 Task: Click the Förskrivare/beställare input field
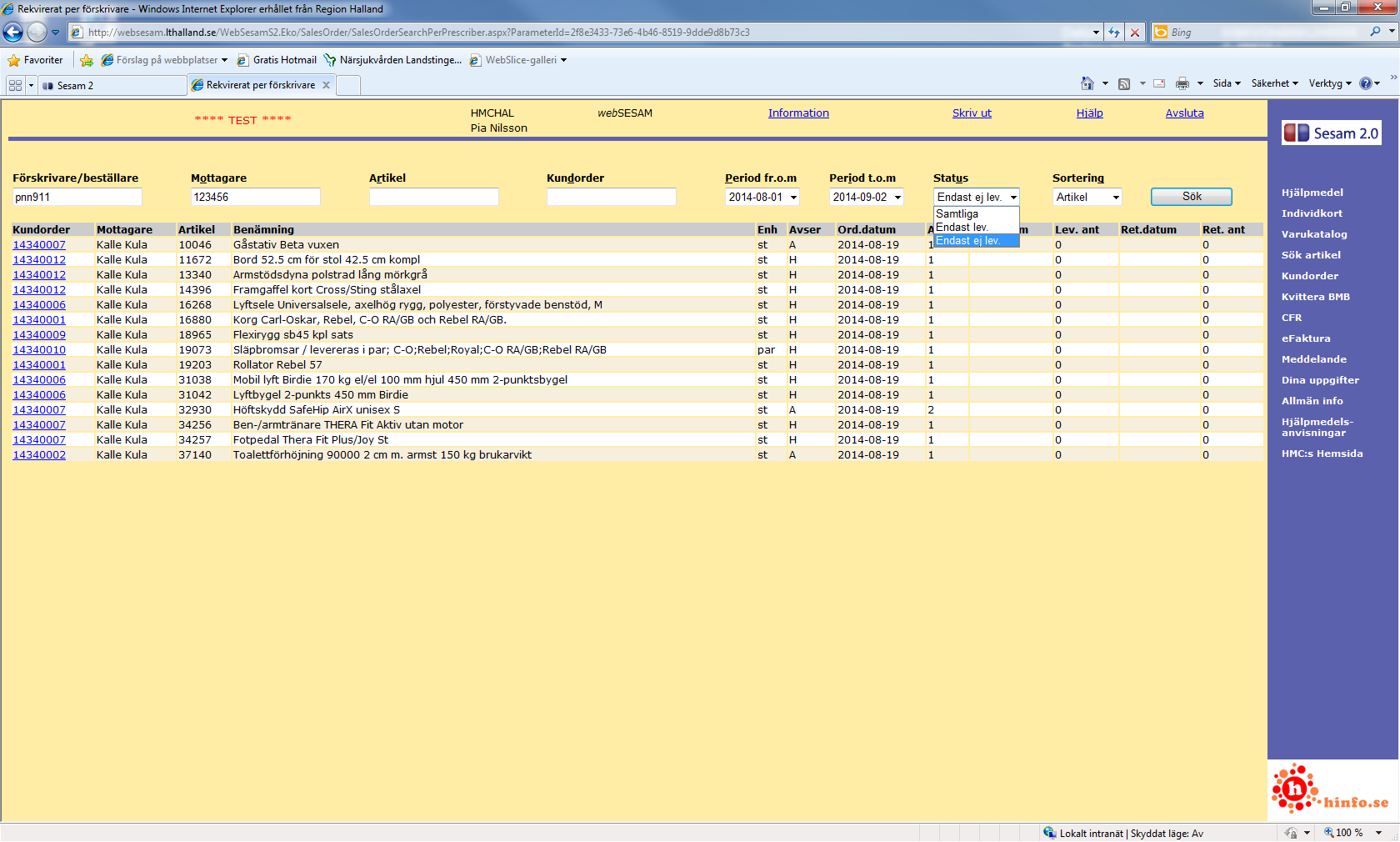[x=77, y=197]
